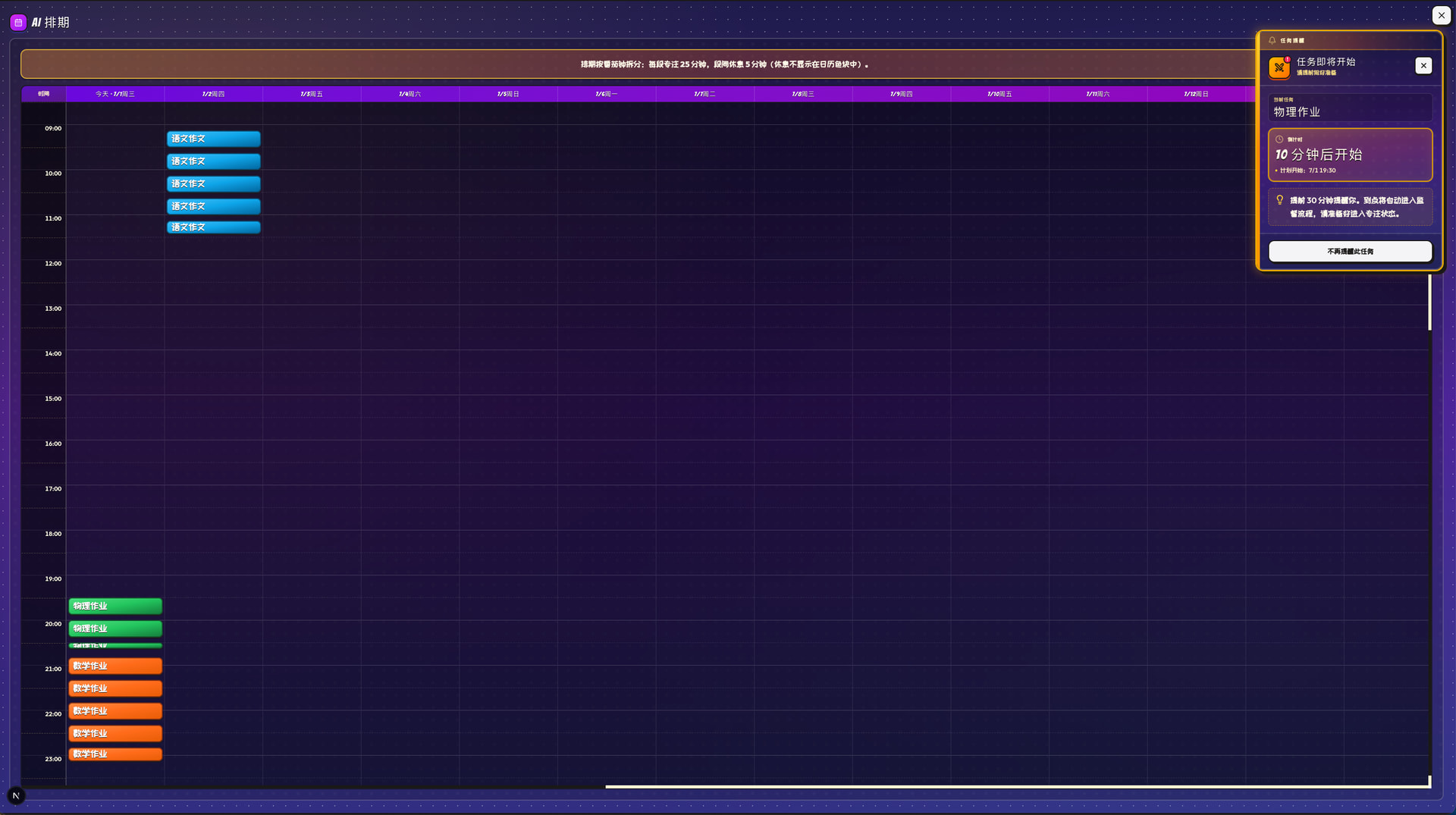Open the last 数学作业 block before 23:00
Image resolution: width=1456 pixels, height=815 pixels.
115,754
